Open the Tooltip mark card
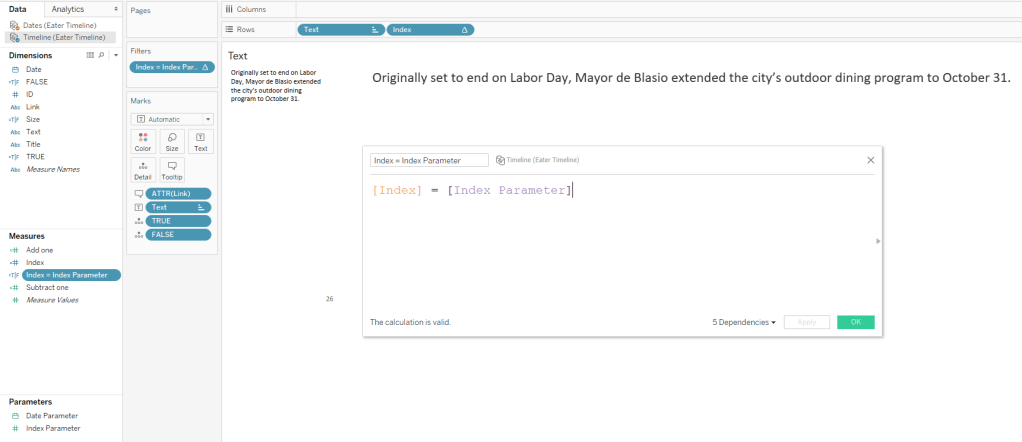The width and height of the screenshot is (1022, 442). (172, 169)
